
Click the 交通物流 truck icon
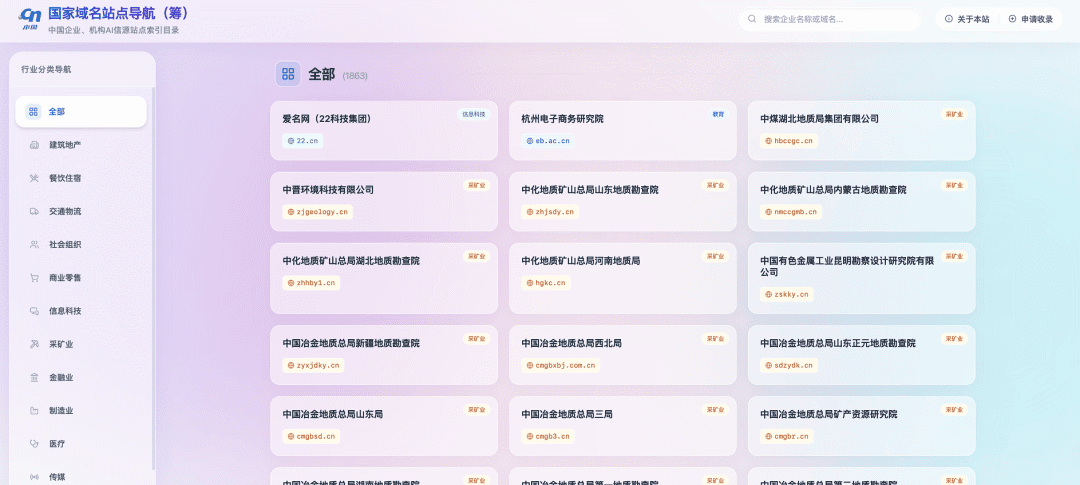click(34, 211)
